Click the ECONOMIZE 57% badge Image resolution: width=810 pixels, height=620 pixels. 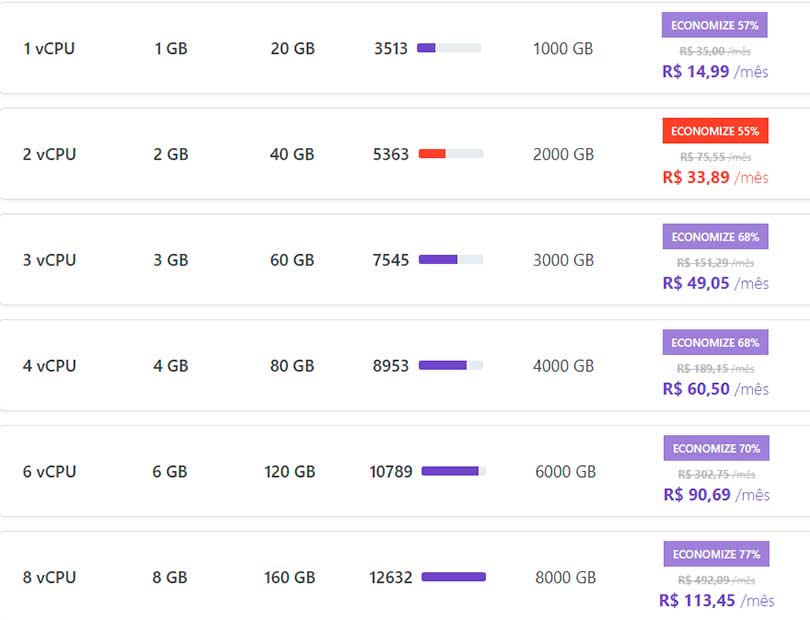714,25
